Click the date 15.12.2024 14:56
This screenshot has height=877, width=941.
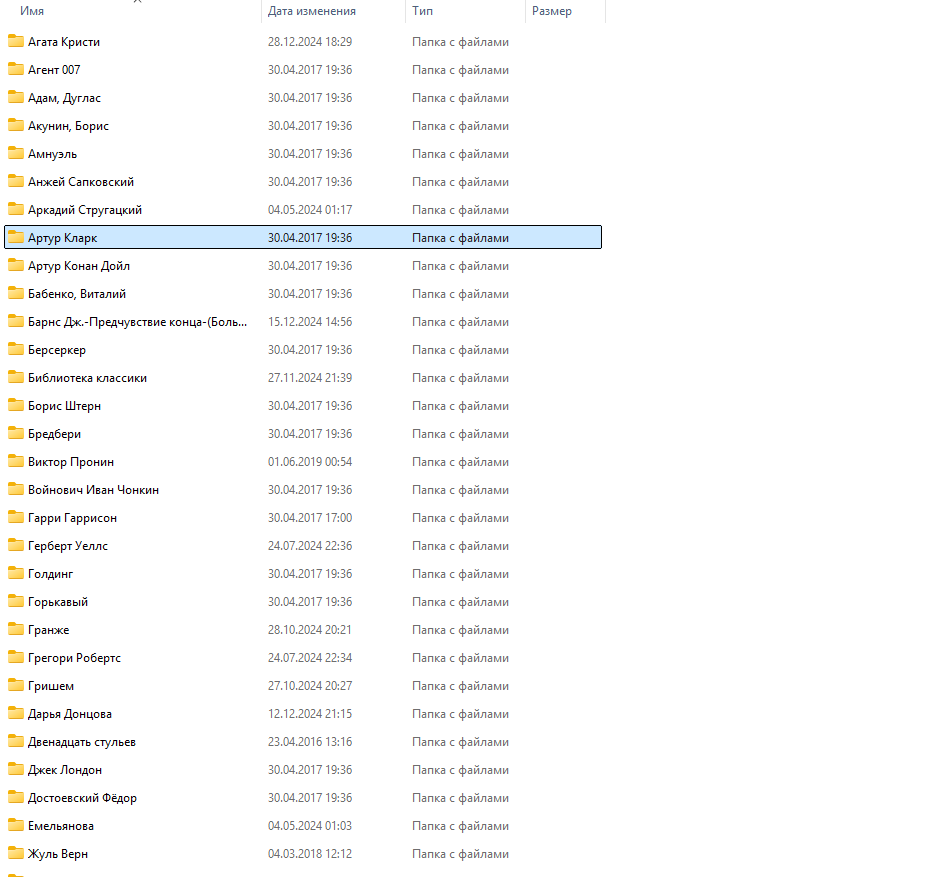coord(310,322)
